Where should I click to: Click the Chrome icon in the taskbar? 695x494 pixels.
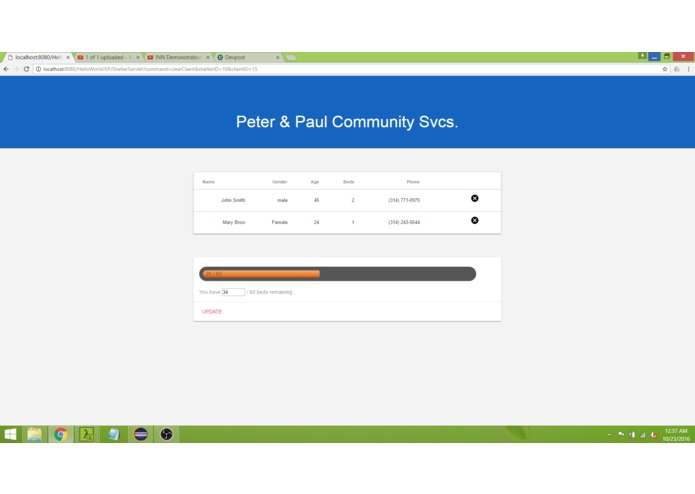pyautogui.click(x=61, y=434)
